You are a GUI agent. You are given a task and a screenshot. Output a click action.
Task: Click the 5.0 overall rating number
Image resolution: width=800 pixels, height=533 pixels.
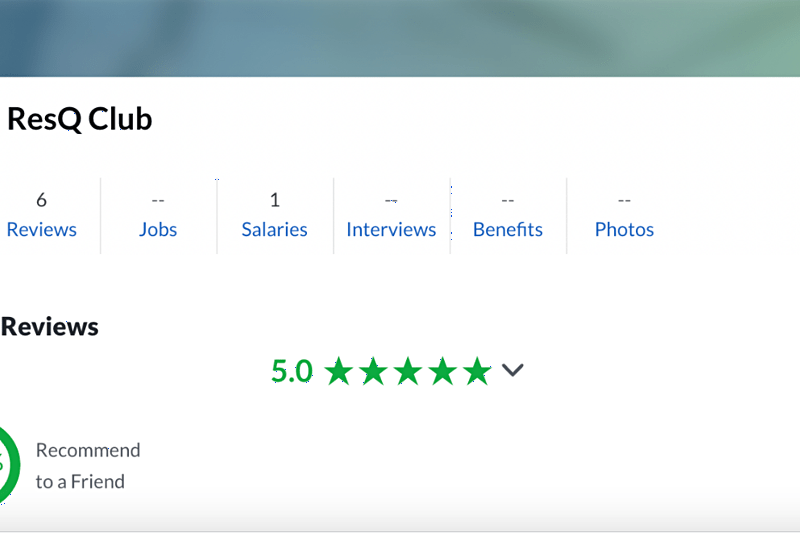coord(292,372)
